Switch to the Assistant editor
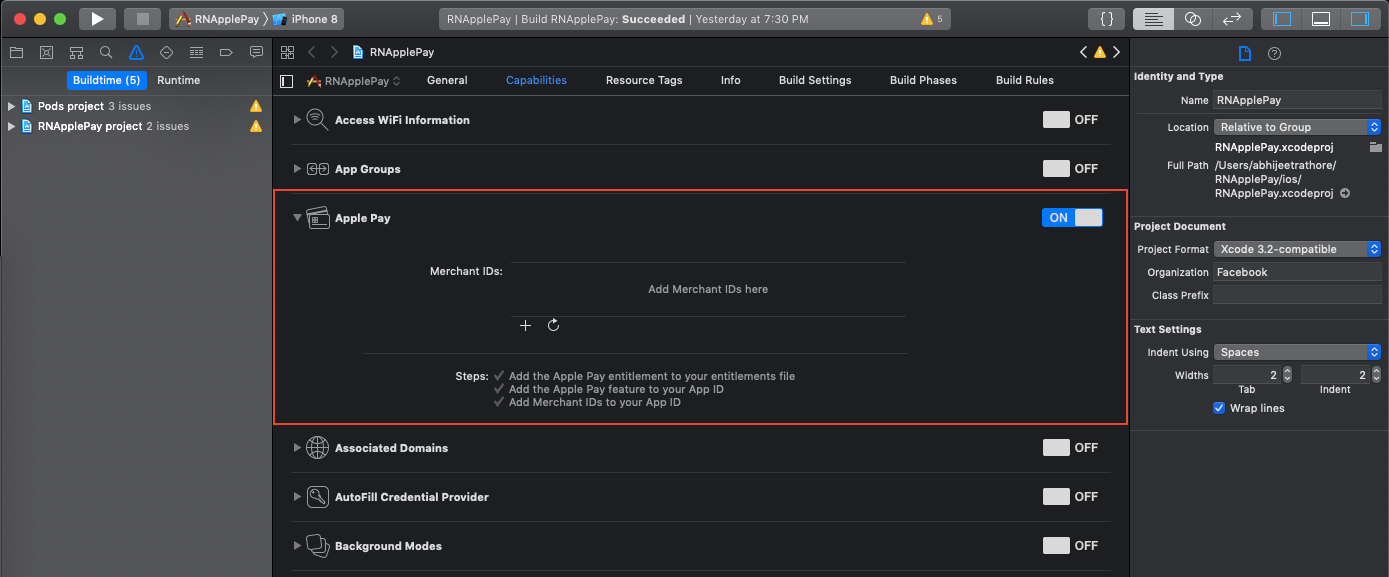This screenshot has height=577, width=1389. [1192, 19]
